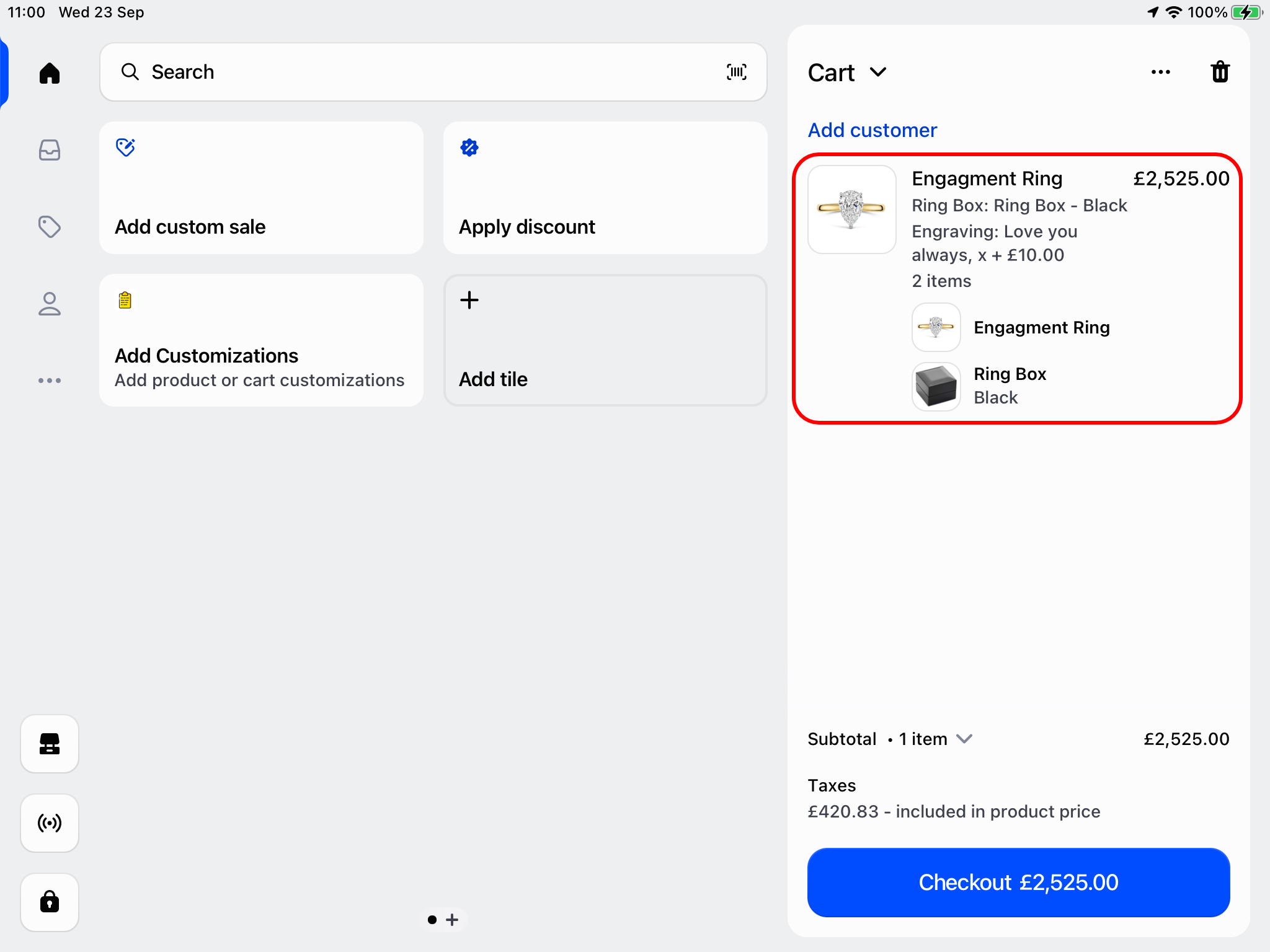
Task: Select the current page dot indicator
Action: click(432, 920)
